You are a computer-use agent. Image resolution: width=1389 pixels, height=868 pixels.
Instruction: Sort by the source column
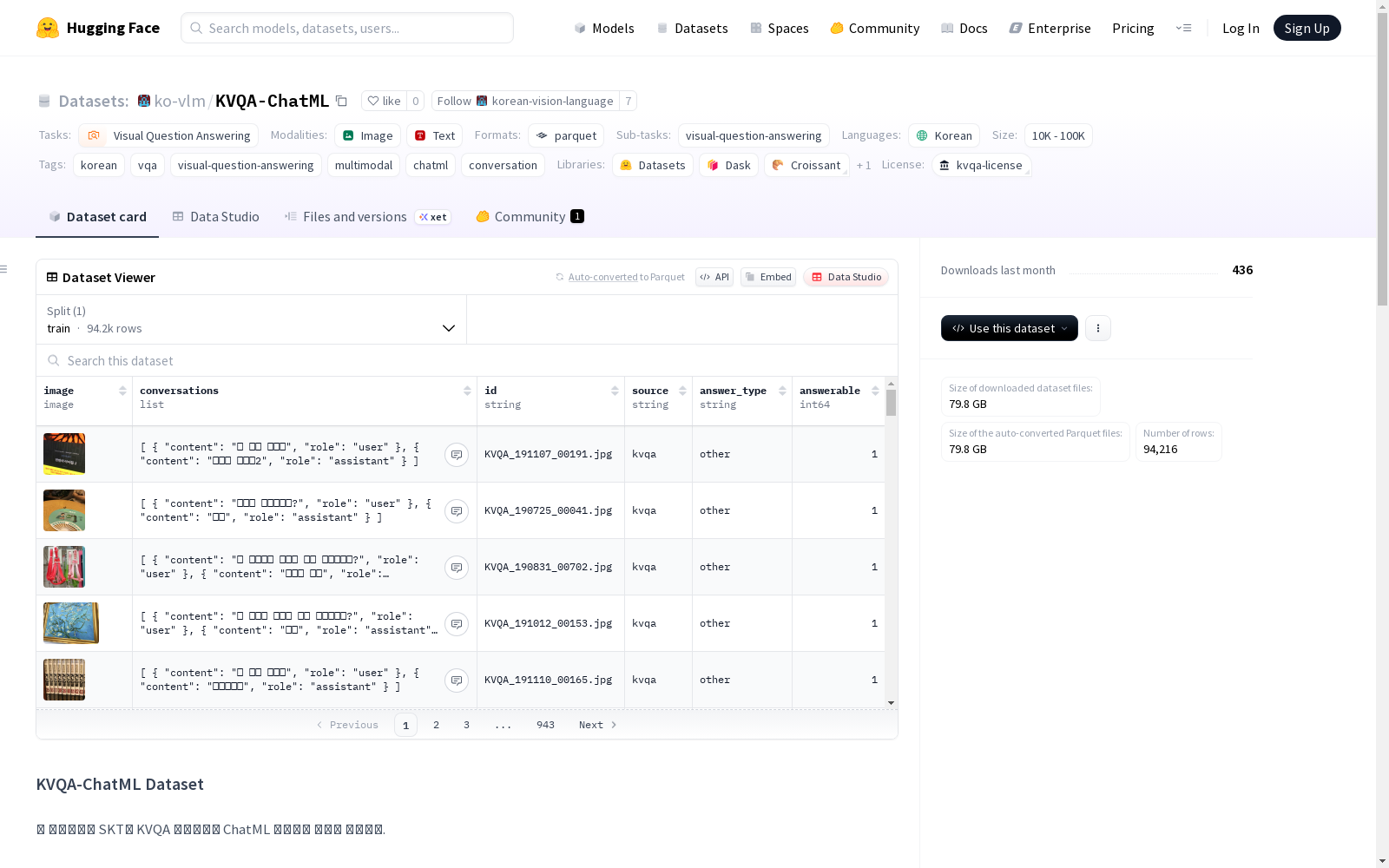[x=682, y=391]
